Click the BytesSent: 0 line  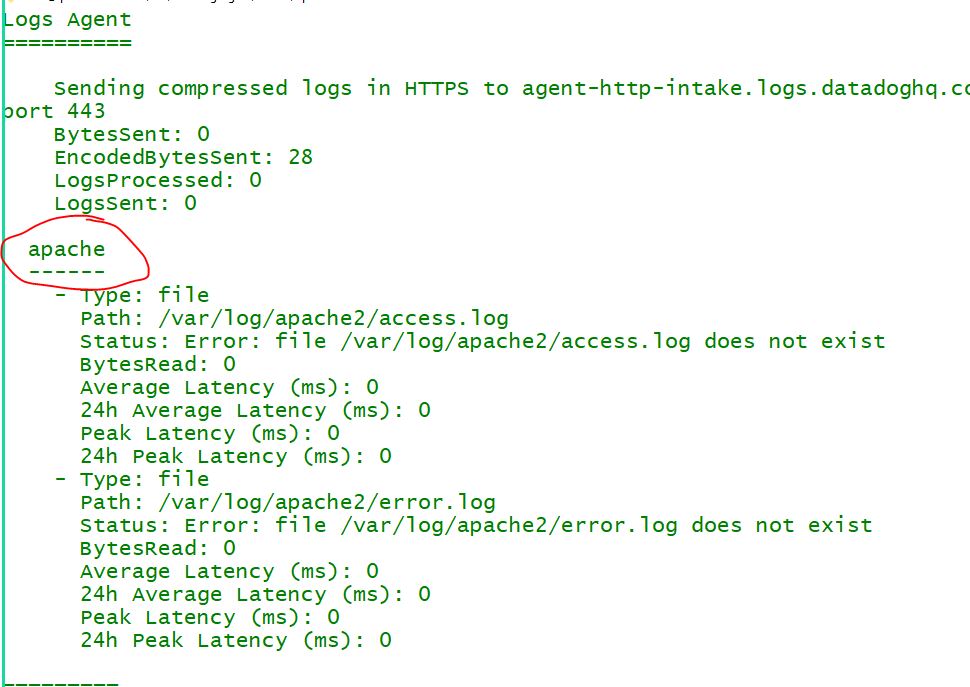click(x=132, y=134)
